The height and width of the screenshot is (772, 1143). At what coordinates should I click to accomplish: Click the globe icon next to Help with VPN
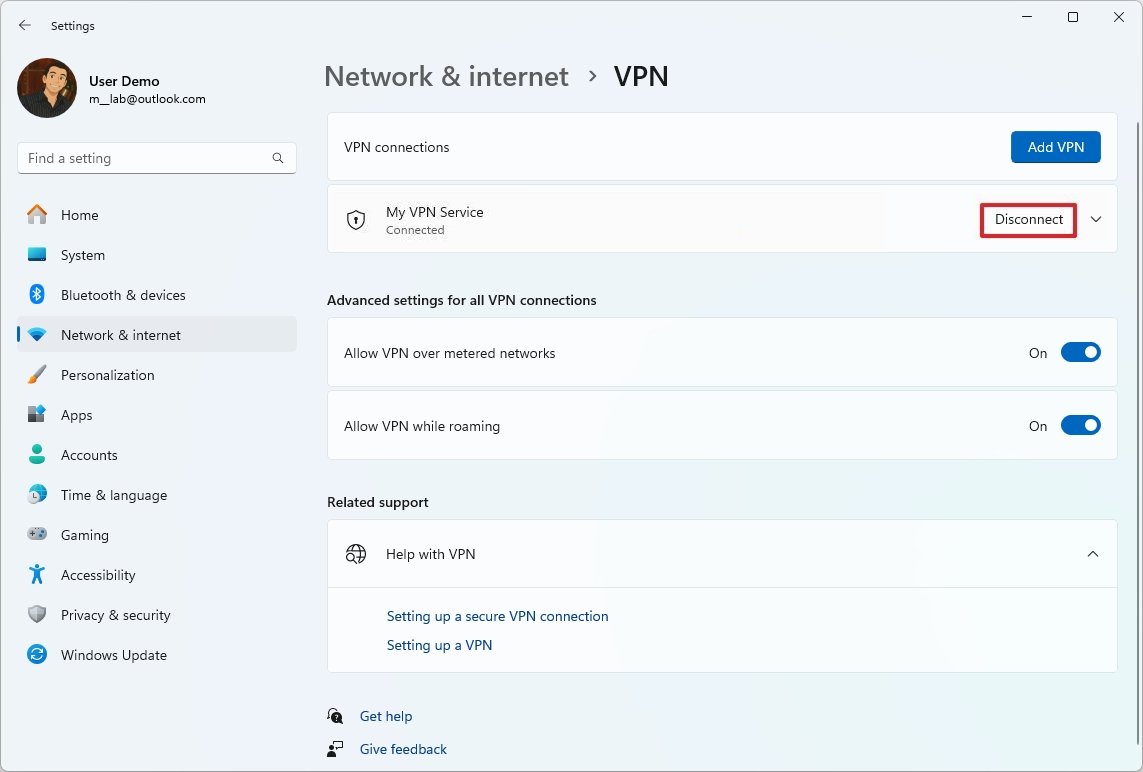pos(356,553)
